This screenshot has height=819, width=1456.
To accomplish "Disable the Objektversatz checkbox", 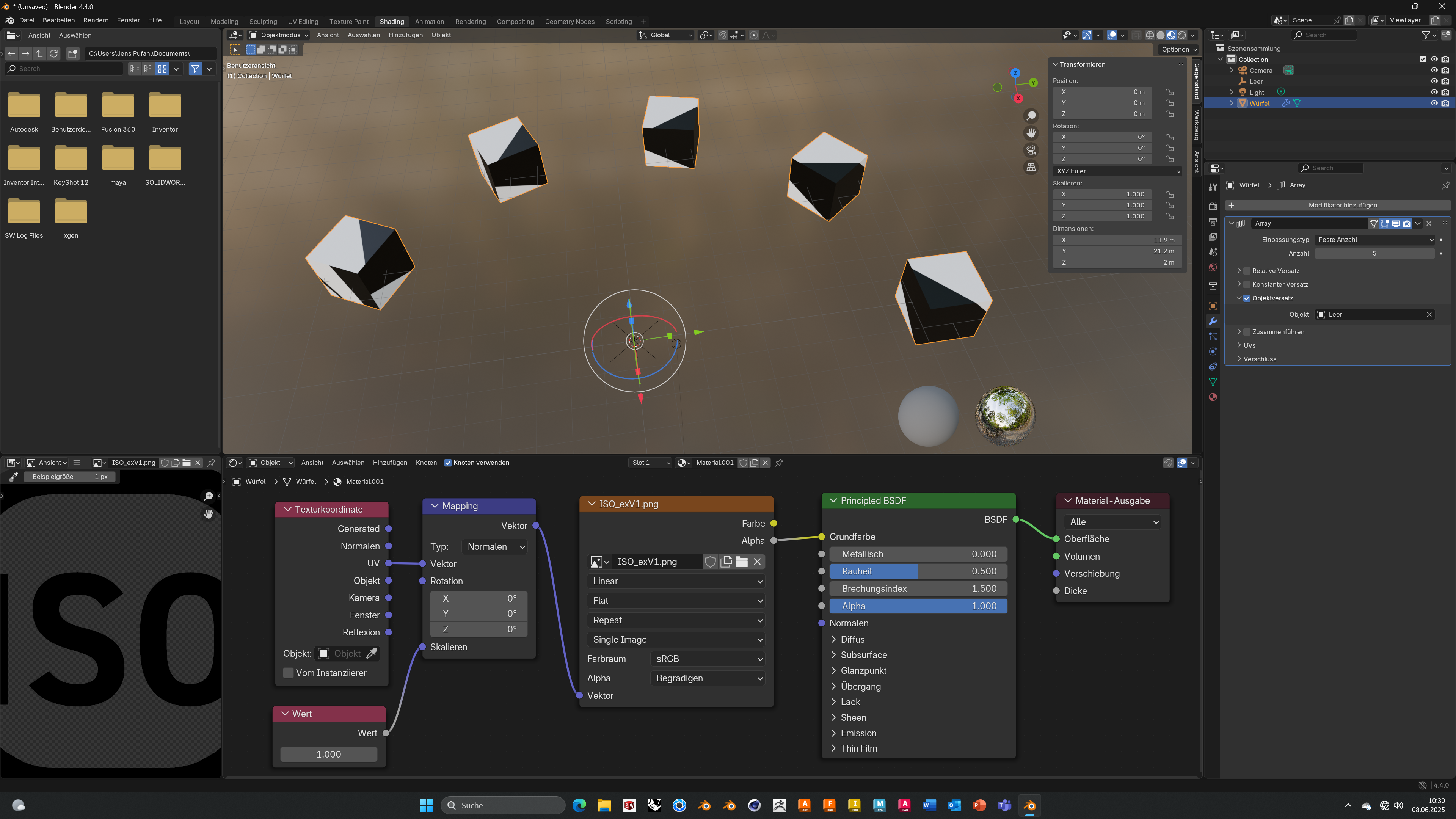I will coord(1247,298).
